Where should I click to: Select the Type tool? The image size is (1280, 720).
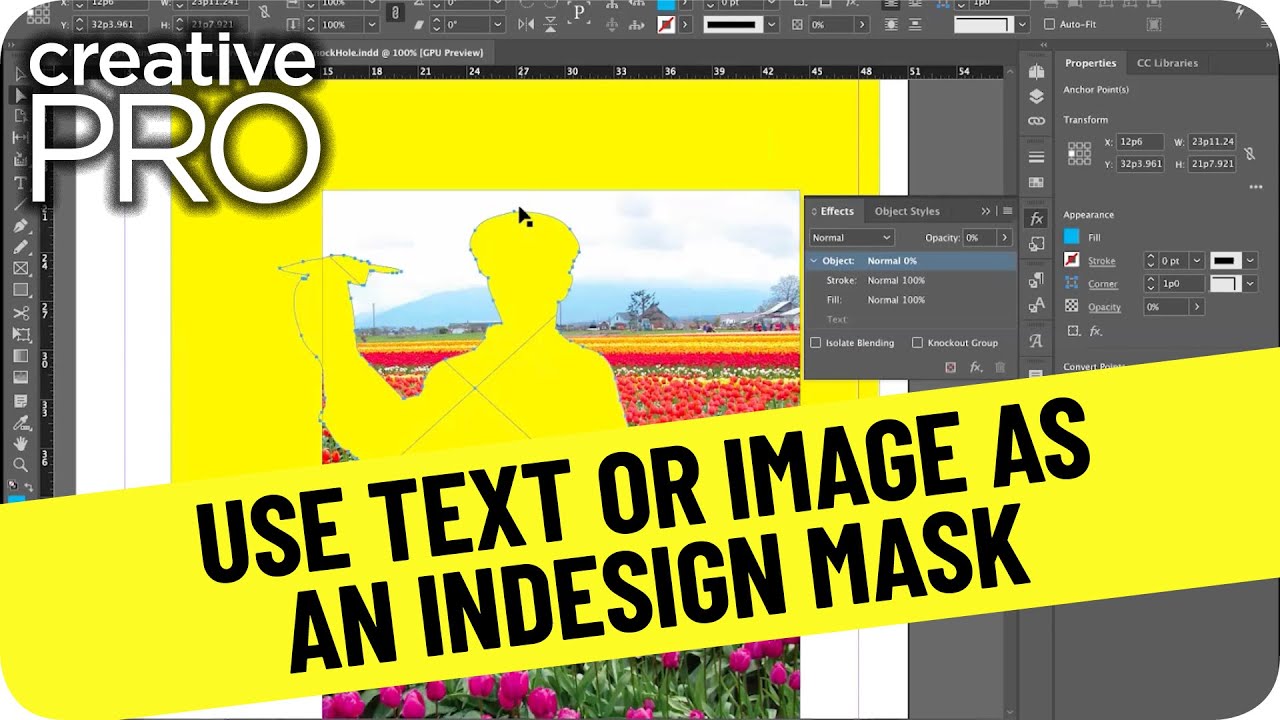(20, 182)
